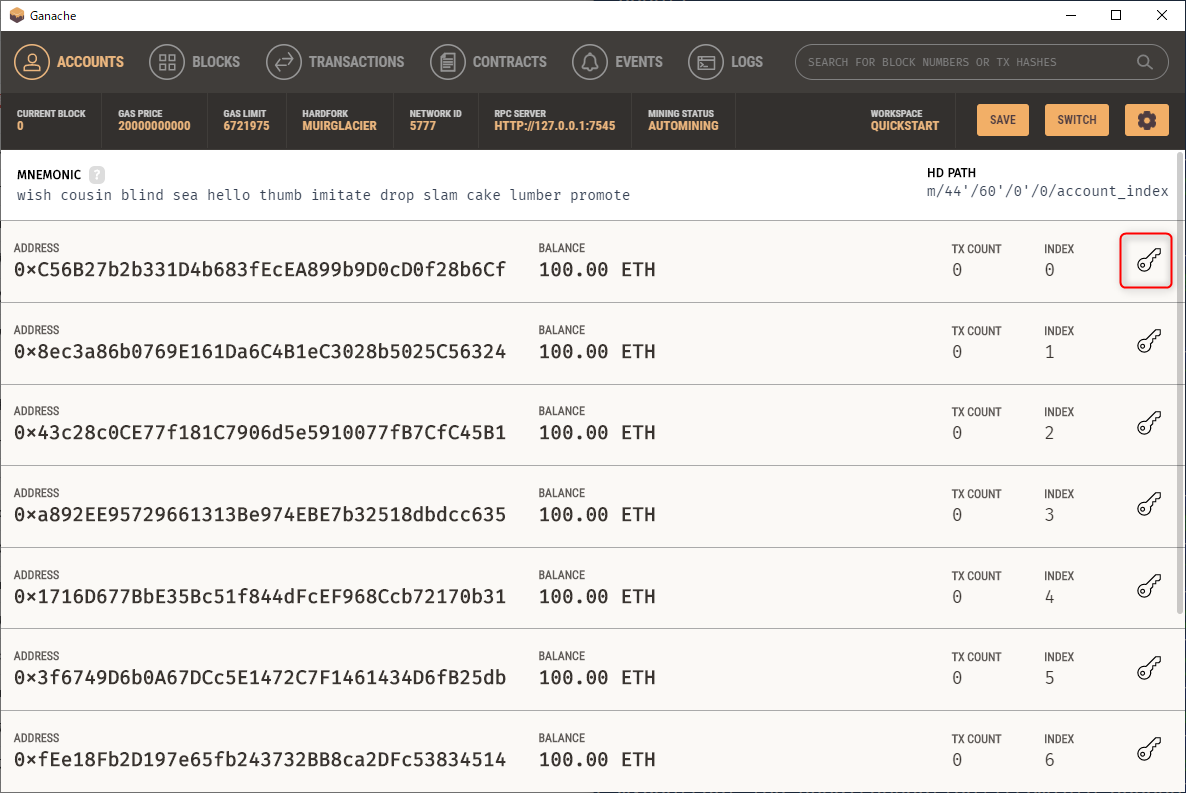Open the Transactions tab
The image size is (1186, 793).
pyautogui.click(x=336, y=62)
